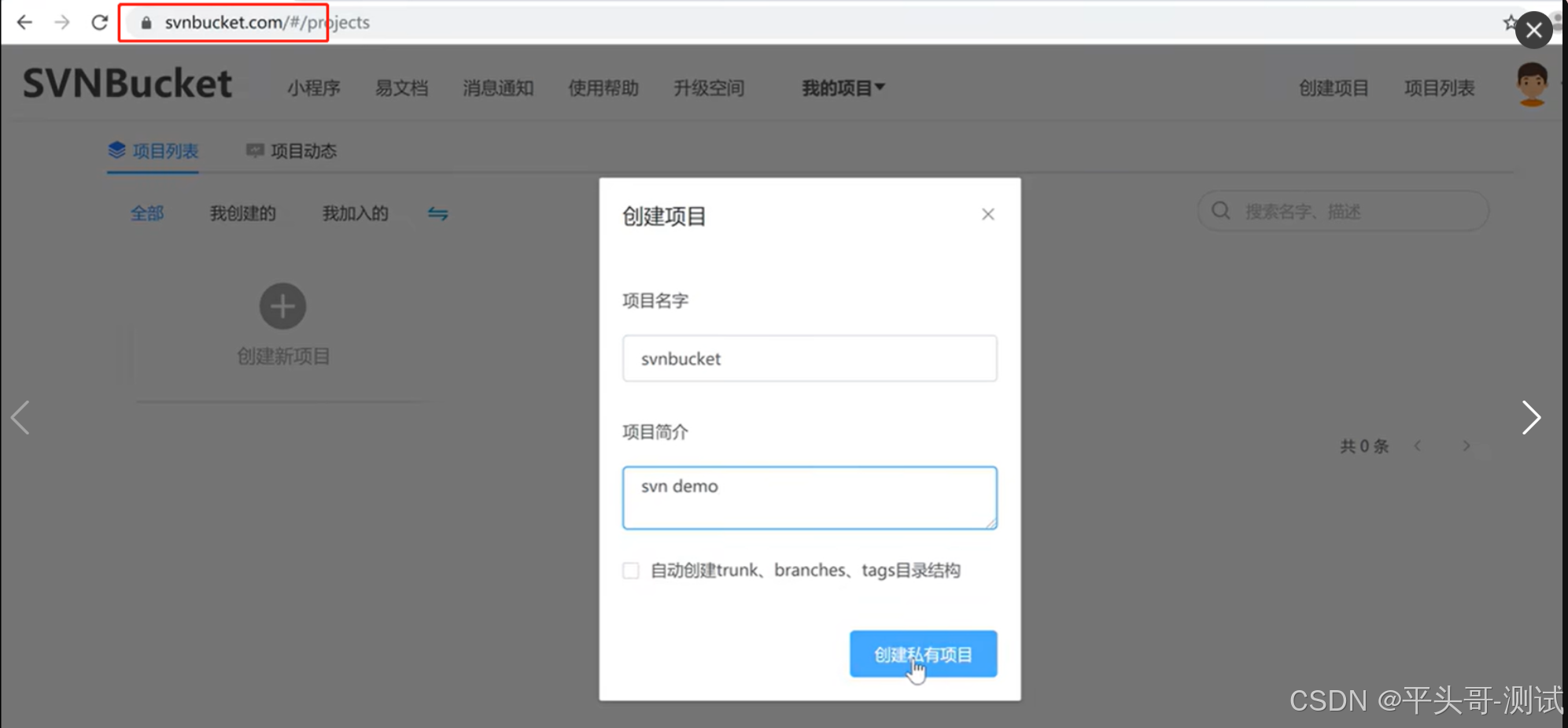The width and height of the screenshot is (1568, 728).
Task: Click the plus icon for a new project
Action: pos(282,306)
